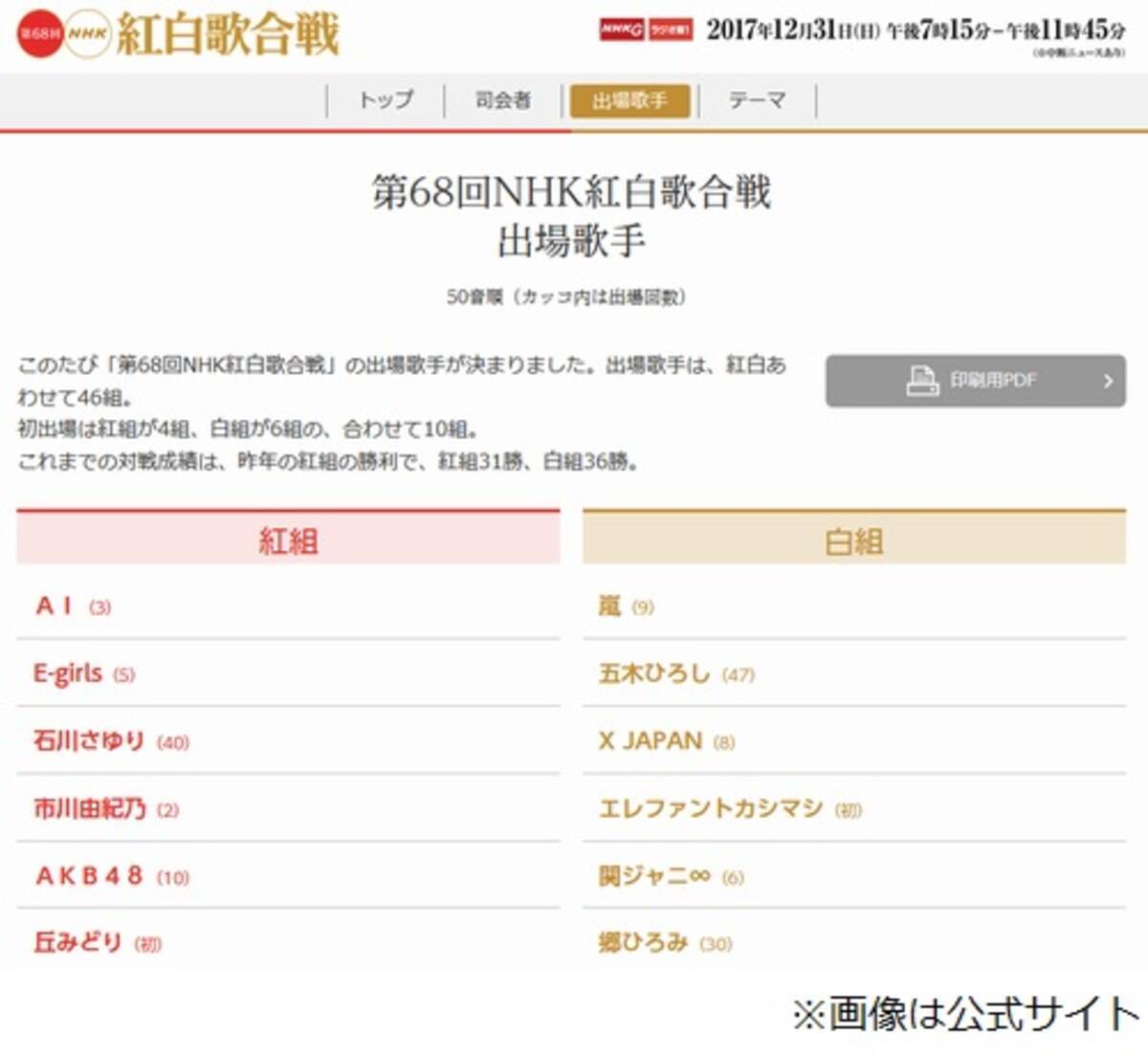Switch to the 司会者 tab
1148x1056 pixels.
(x=503, y=100)
